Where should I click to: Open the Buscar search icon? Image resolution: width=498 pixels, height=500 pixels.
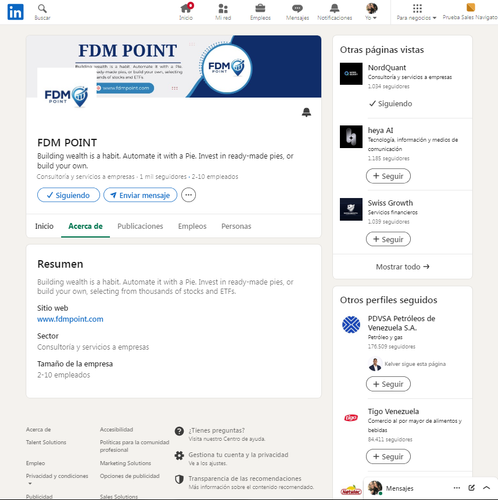42,12
